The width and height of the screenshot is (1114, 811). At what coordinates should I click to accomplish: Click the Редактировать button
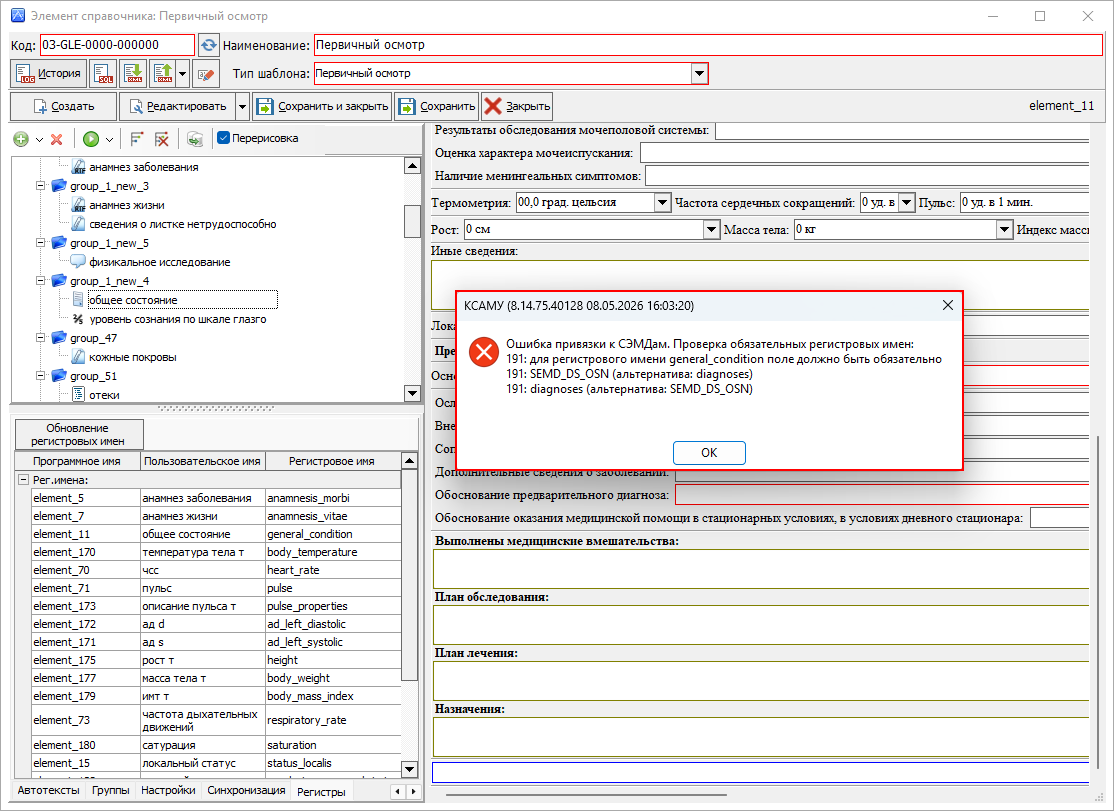(177, 107)
